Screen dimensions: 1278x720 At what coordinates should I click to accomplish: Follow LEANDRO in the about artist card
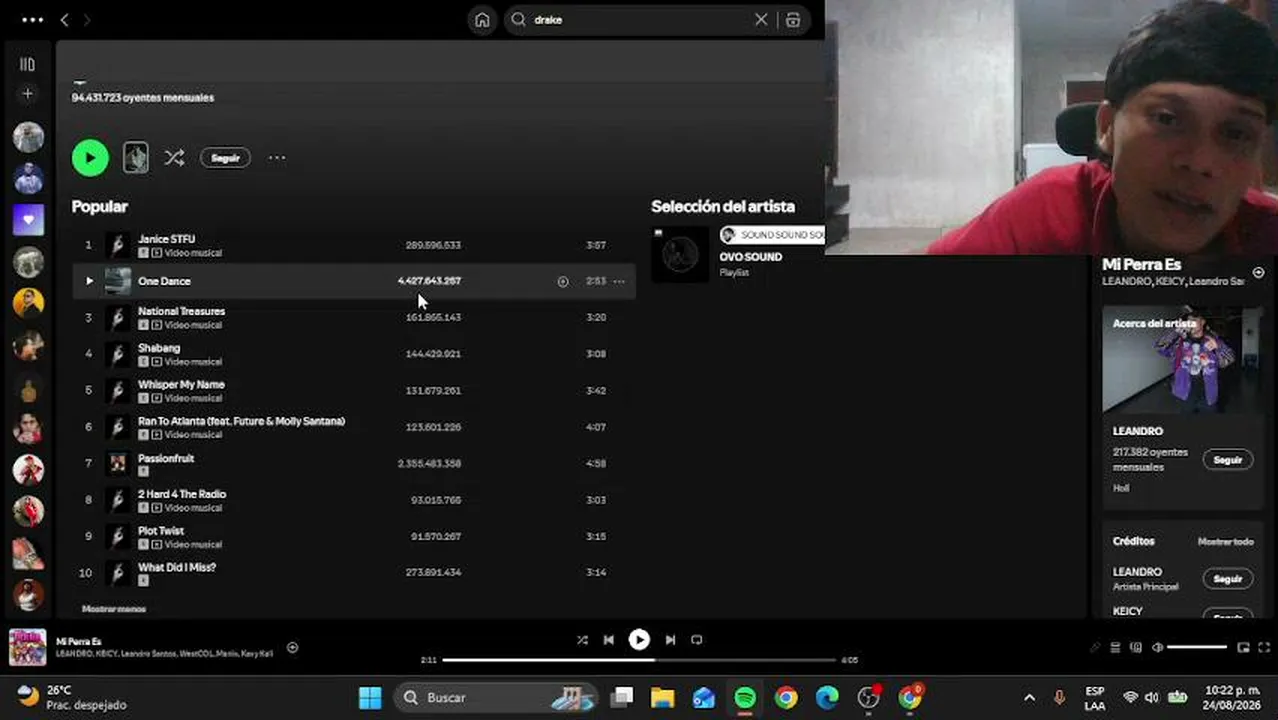(1228, 460)
